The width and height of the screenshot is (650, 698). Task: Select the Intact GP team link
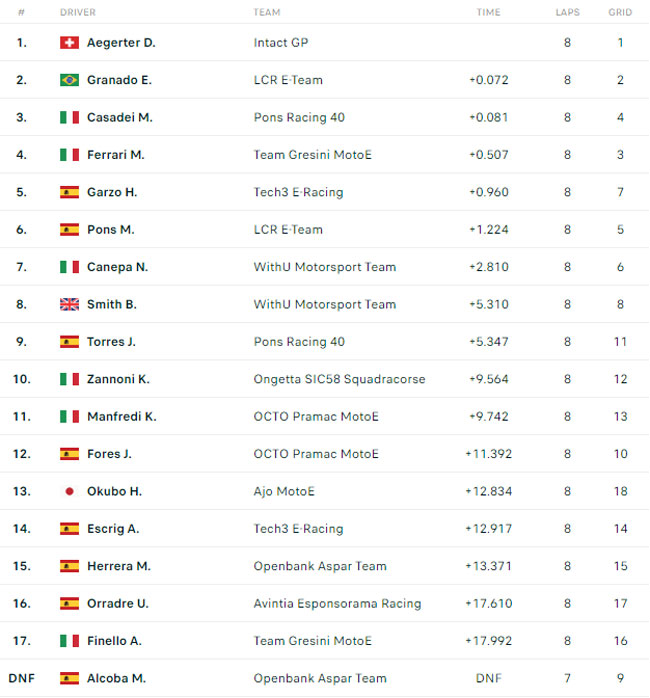(x=281, y=43)
